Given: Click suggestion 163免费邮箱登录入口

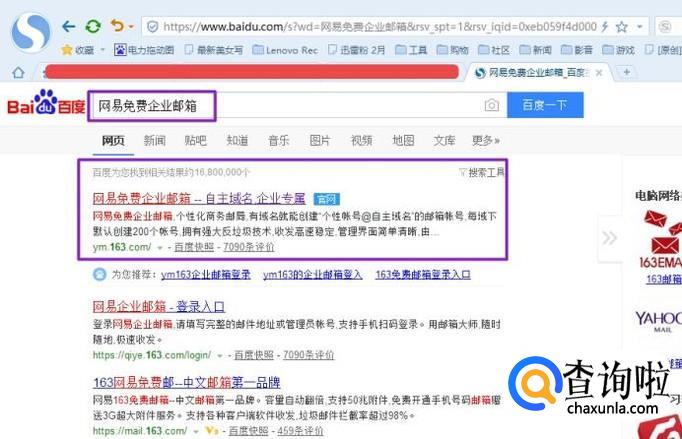Looking at the screenshot, I should tap(423, 275).
